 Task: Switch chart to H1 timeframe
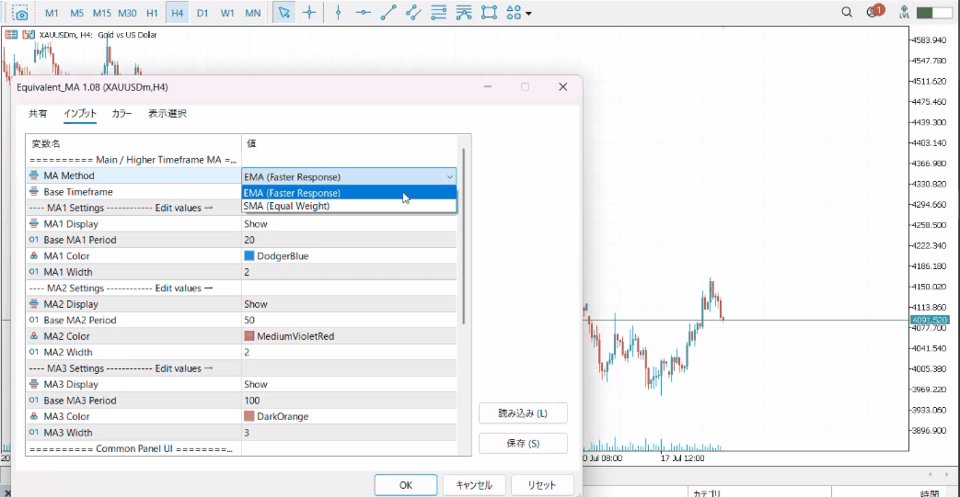pyautogui.click(x=152, y=13)
